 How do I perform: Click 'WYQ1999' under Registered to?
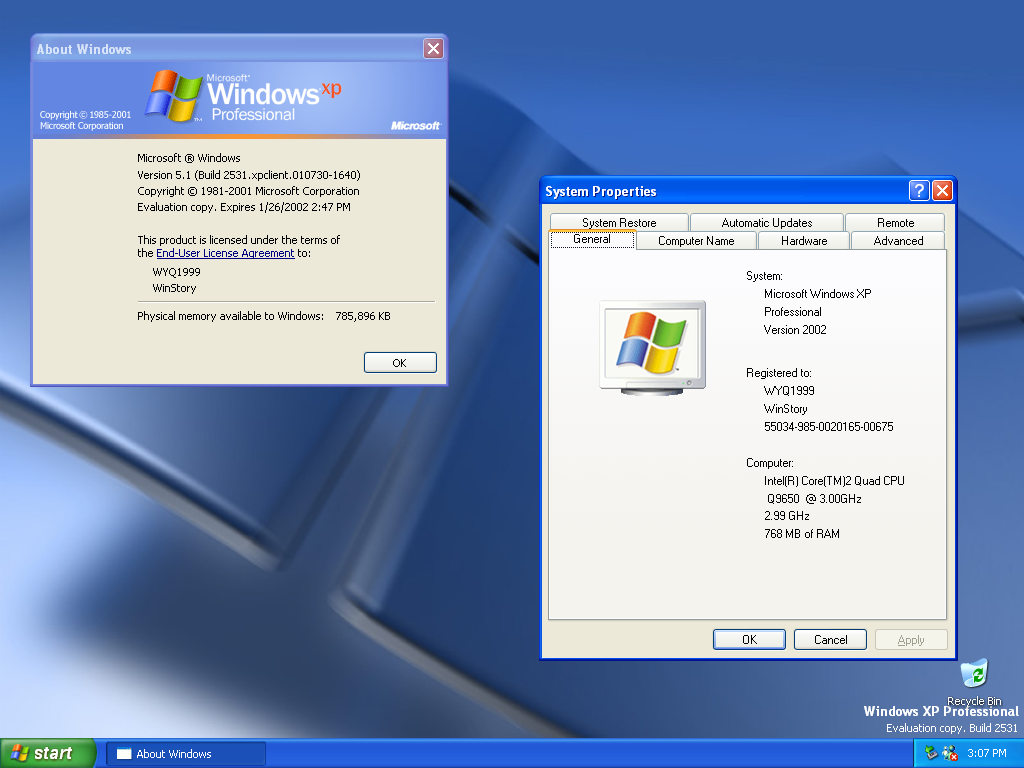click(789, 391)
